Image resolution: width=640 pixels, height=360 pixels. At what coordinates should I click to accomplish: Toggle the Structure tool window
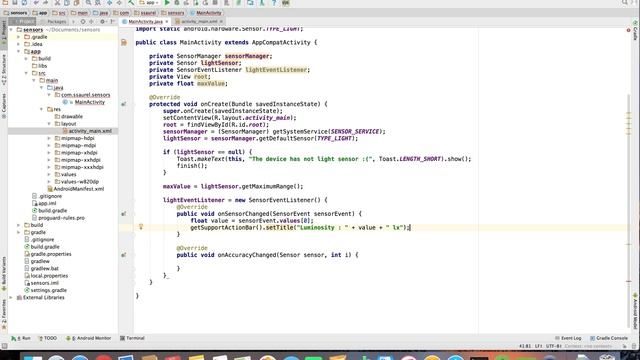[4, 69]
